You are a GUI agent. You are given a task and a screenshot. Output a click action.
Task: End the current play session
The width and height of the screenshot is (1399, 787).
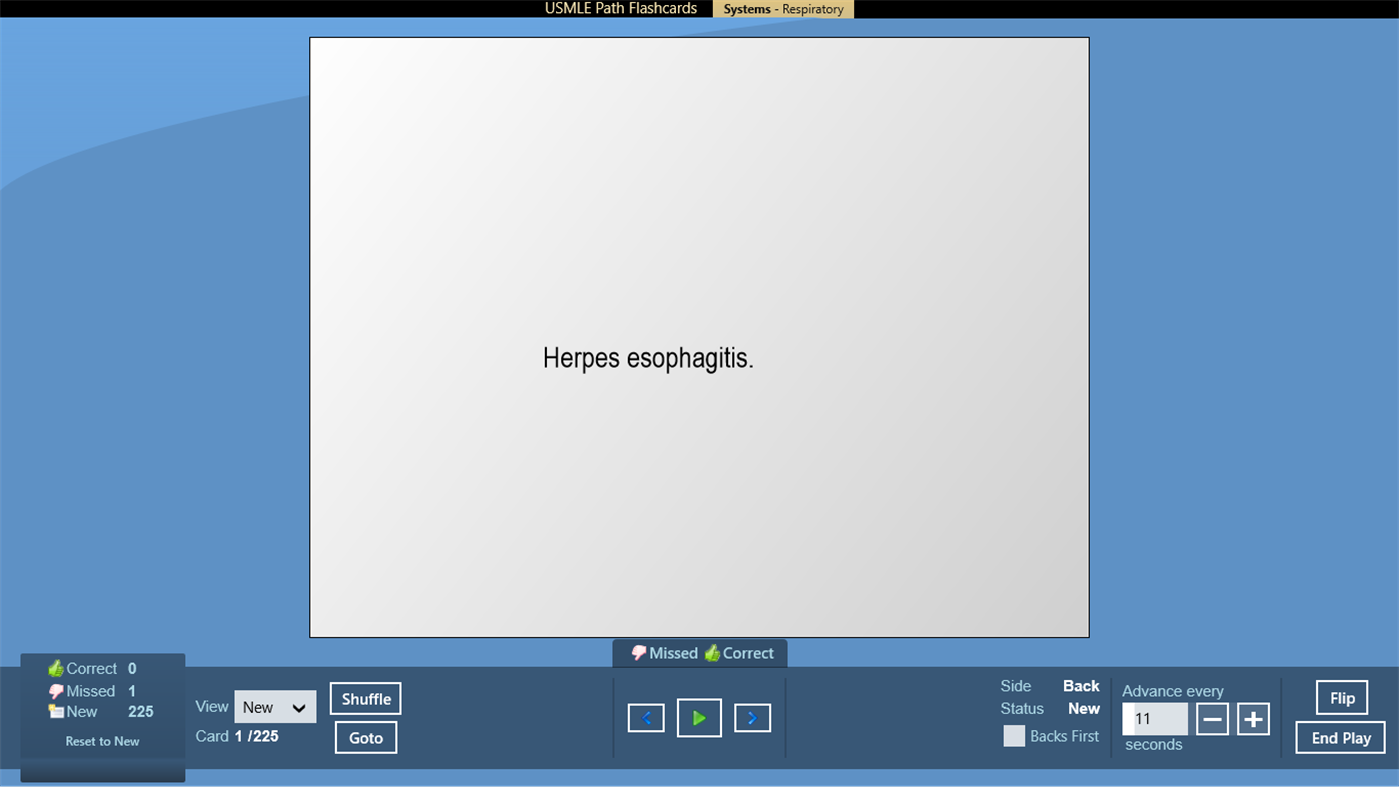click(1340, 737)
